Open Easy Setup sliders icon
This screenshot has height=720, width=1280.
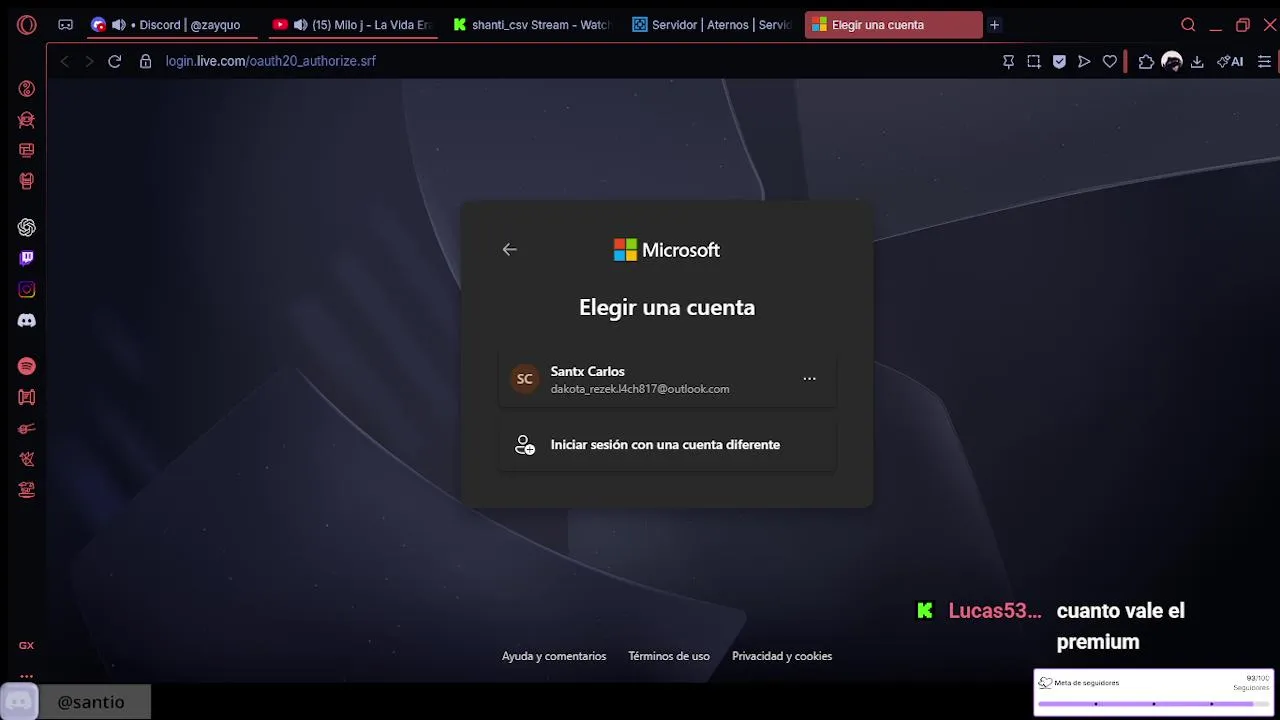[x=1264, y=62]
